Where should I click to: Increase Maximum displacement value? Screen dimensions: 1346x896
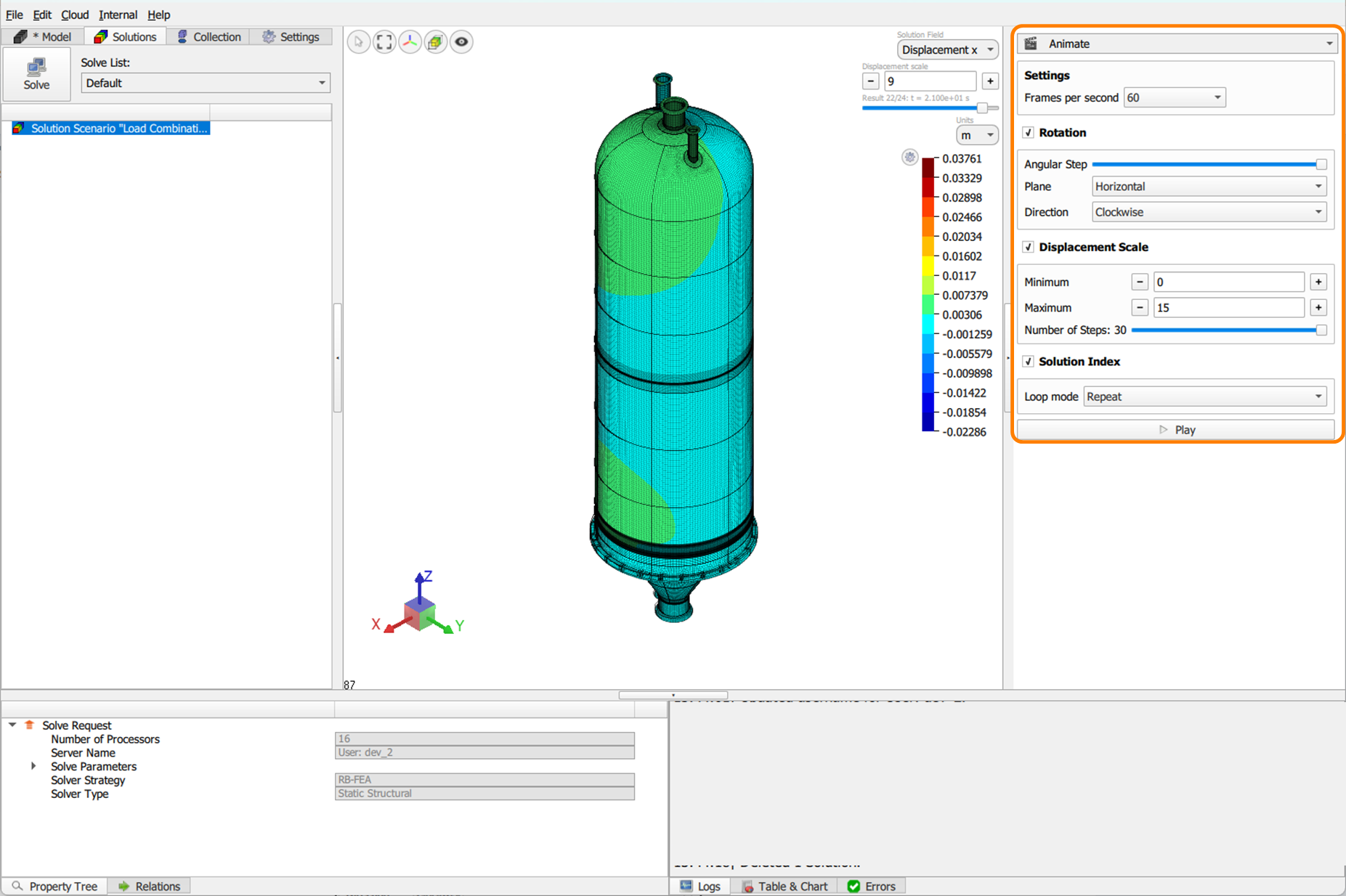tap(1318, 308)
